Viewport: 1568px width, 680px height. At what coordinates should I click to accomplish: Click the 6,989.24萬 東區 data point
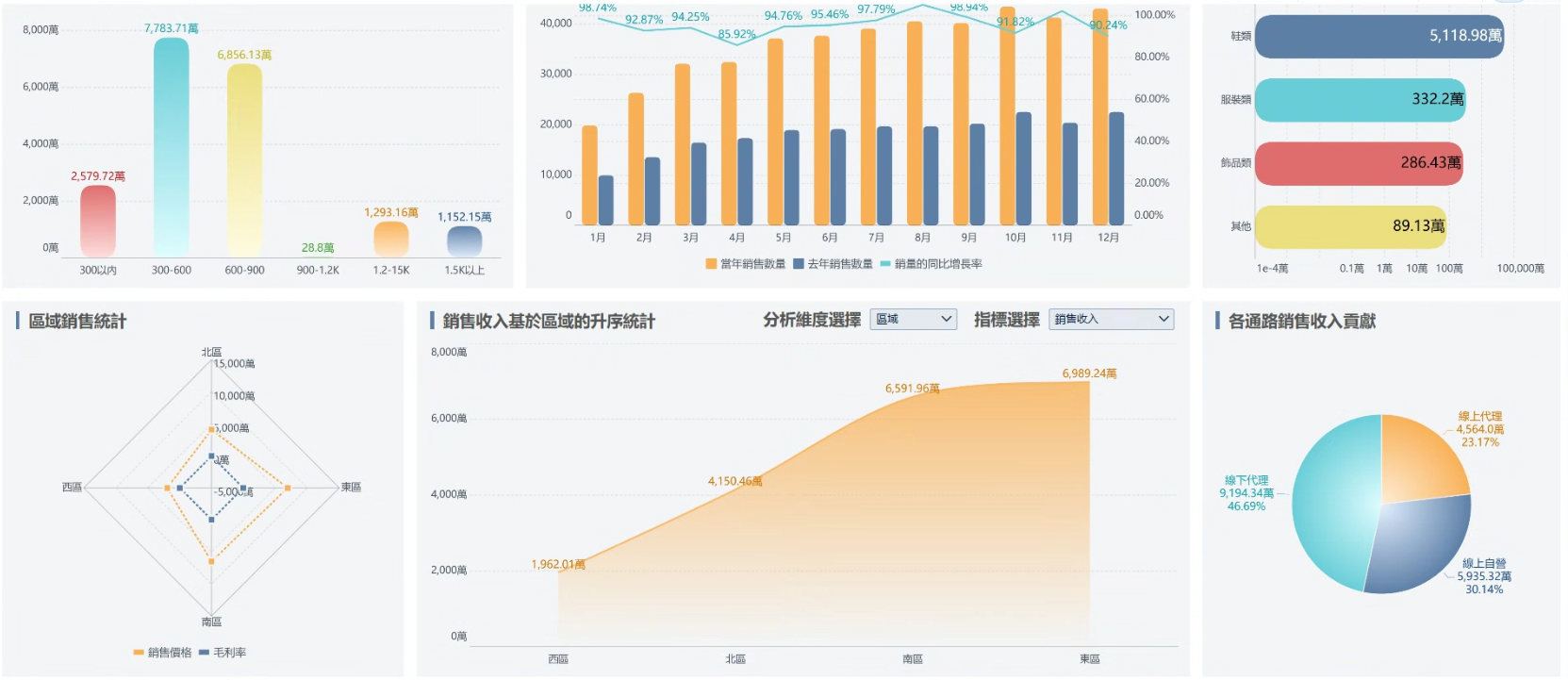click(x=1089, y=382)
